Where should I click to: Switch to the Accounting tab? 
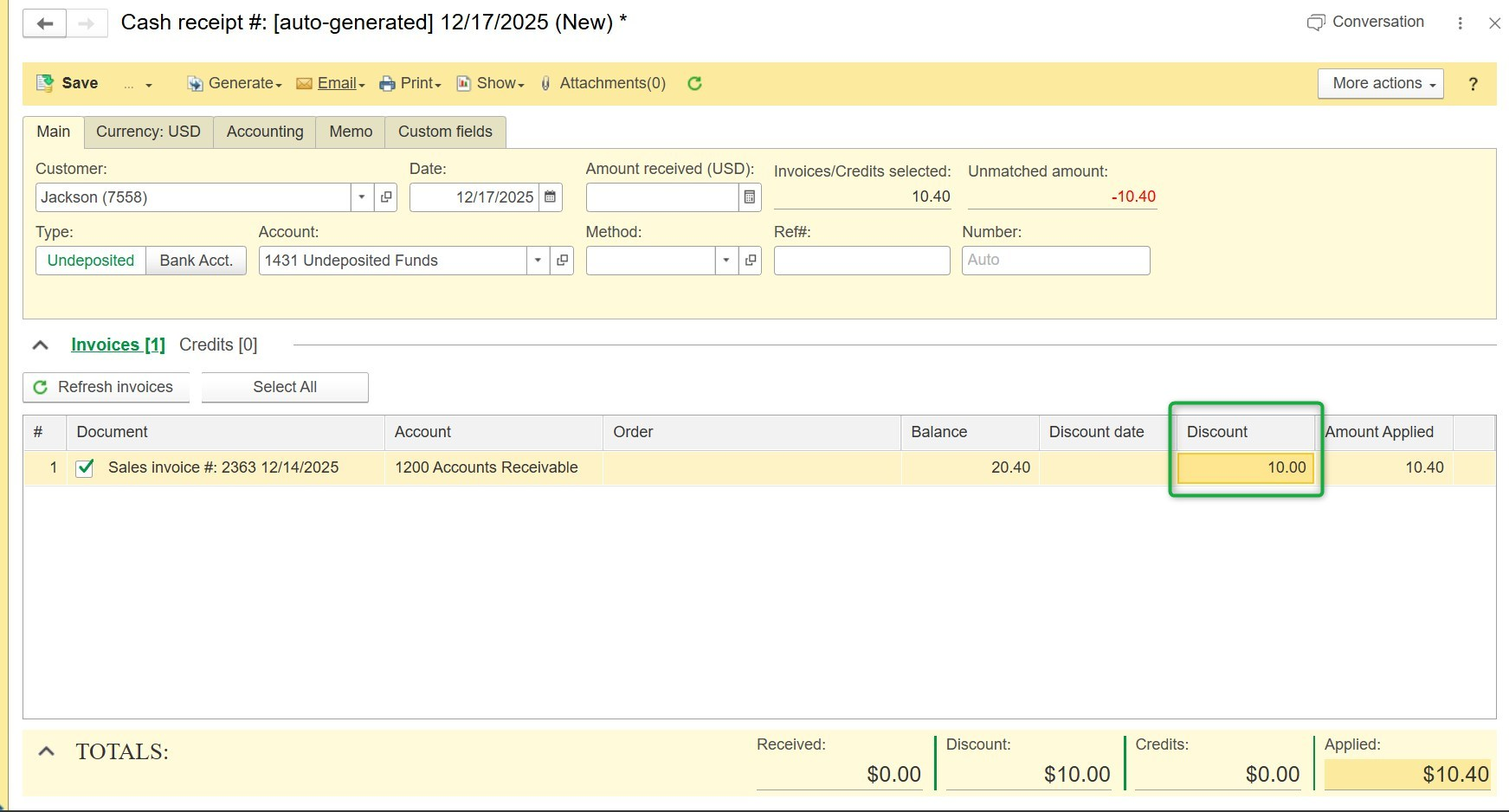pyautogui.click(x=265, y=132)
